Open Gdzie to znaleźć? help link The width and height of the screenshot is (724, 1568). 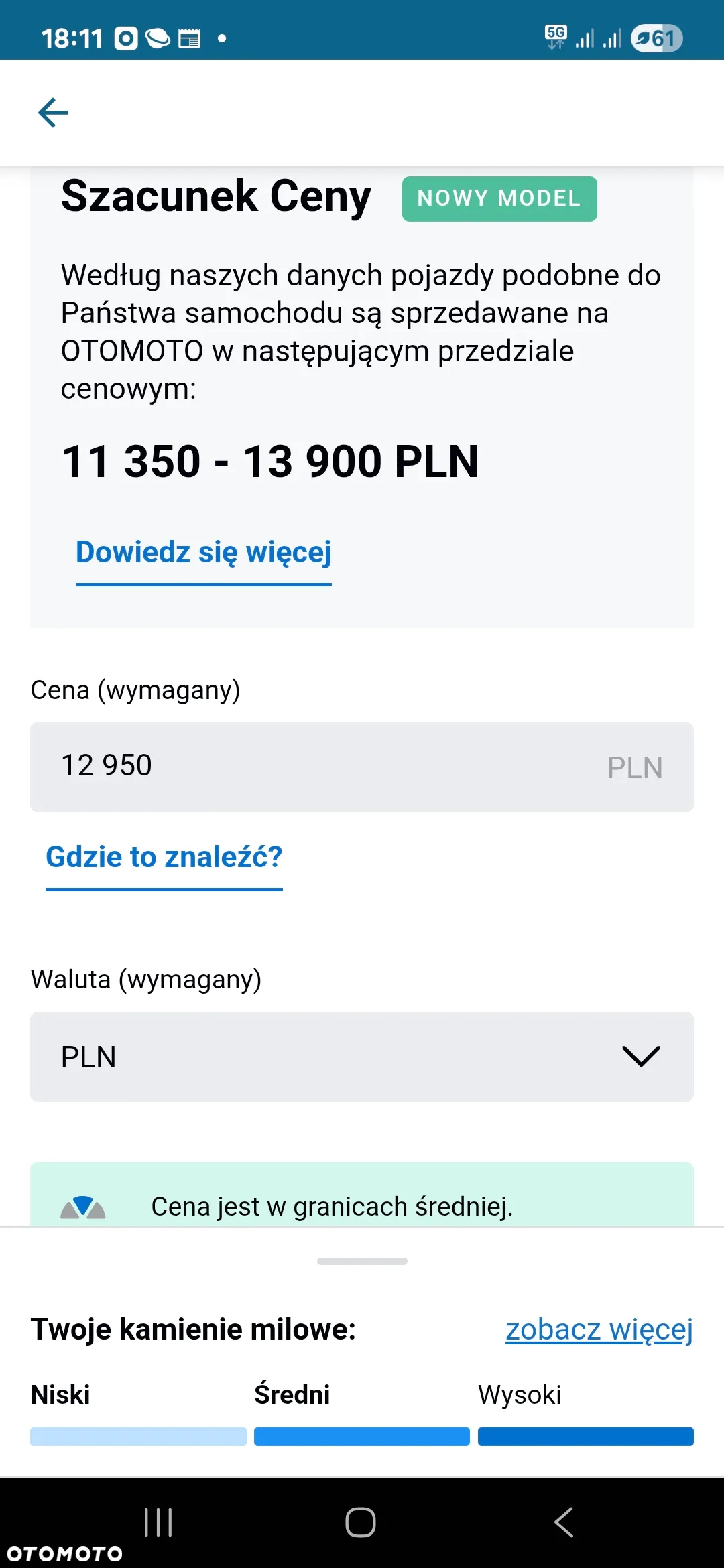click(x=164, y=858)
